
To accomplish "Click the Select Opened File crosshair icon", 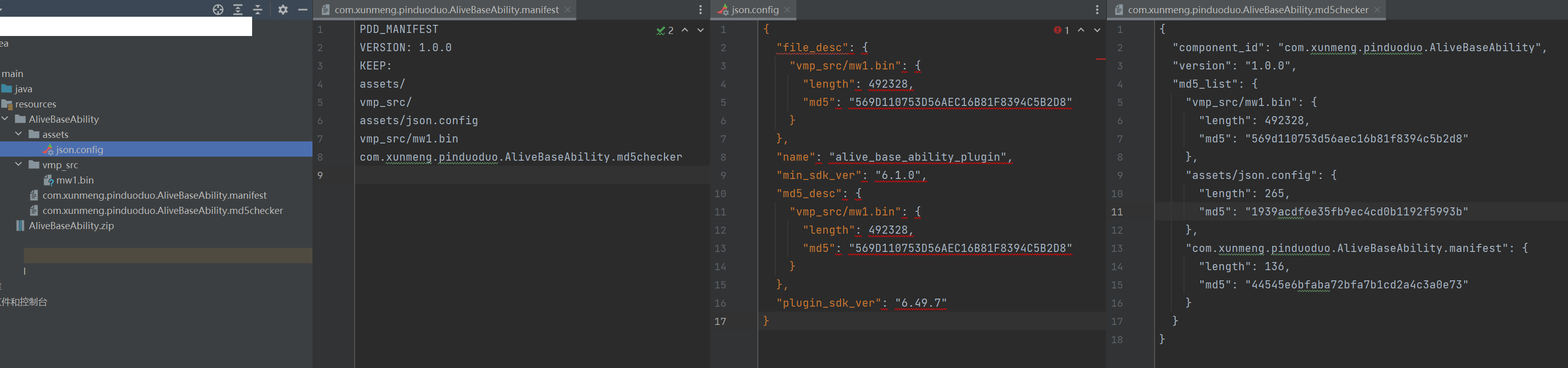I will tap(218, 10).
